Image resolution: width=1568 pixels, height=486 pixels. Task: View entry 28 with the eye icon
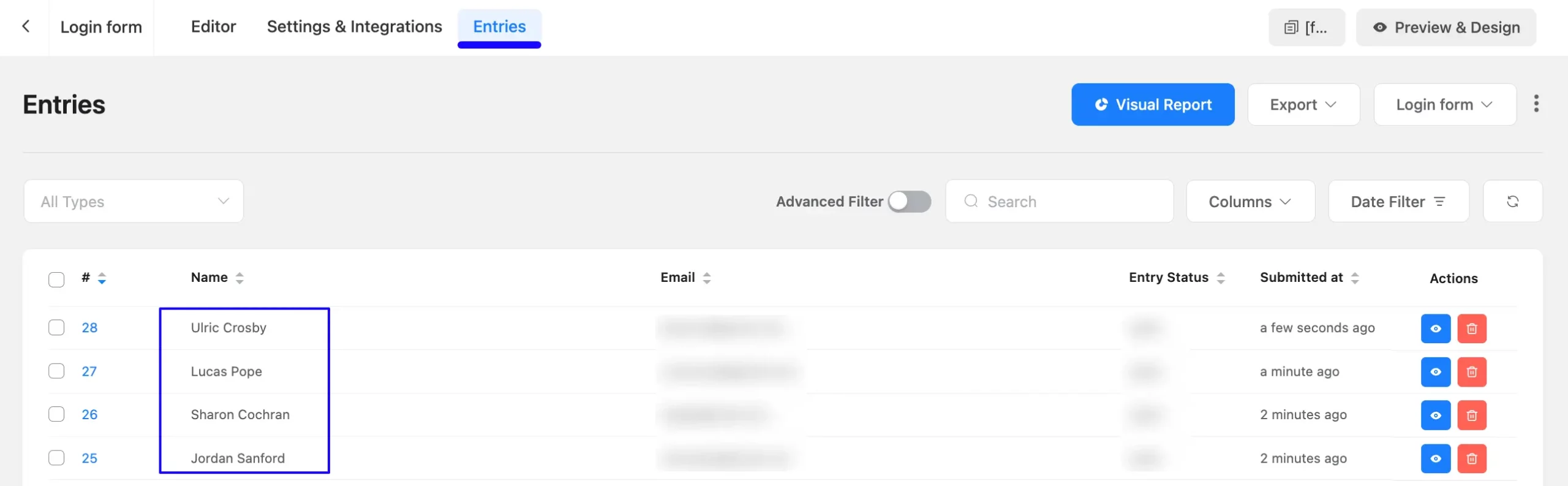point(1435,328)
